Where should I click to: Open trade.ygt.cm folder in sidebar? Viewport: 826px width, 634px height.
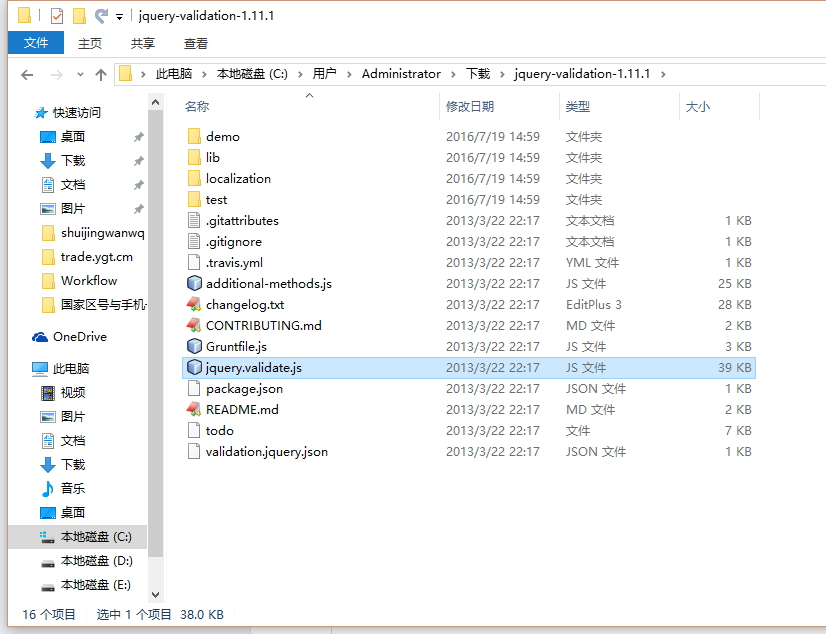click(x=96, y=257)
